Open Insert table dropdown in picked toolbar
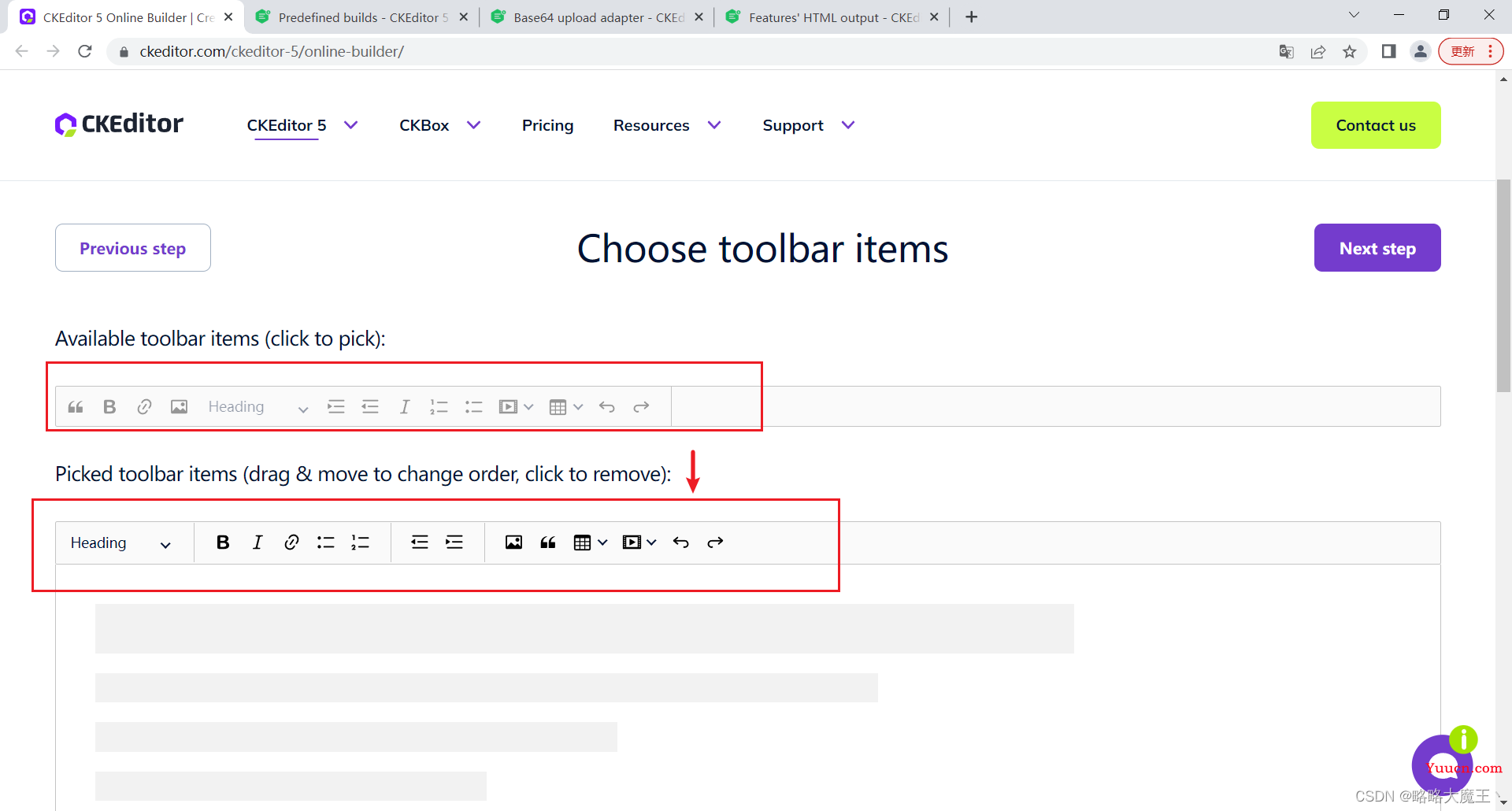The height and width of the screenshot is (811, 1512). [591, 543]
